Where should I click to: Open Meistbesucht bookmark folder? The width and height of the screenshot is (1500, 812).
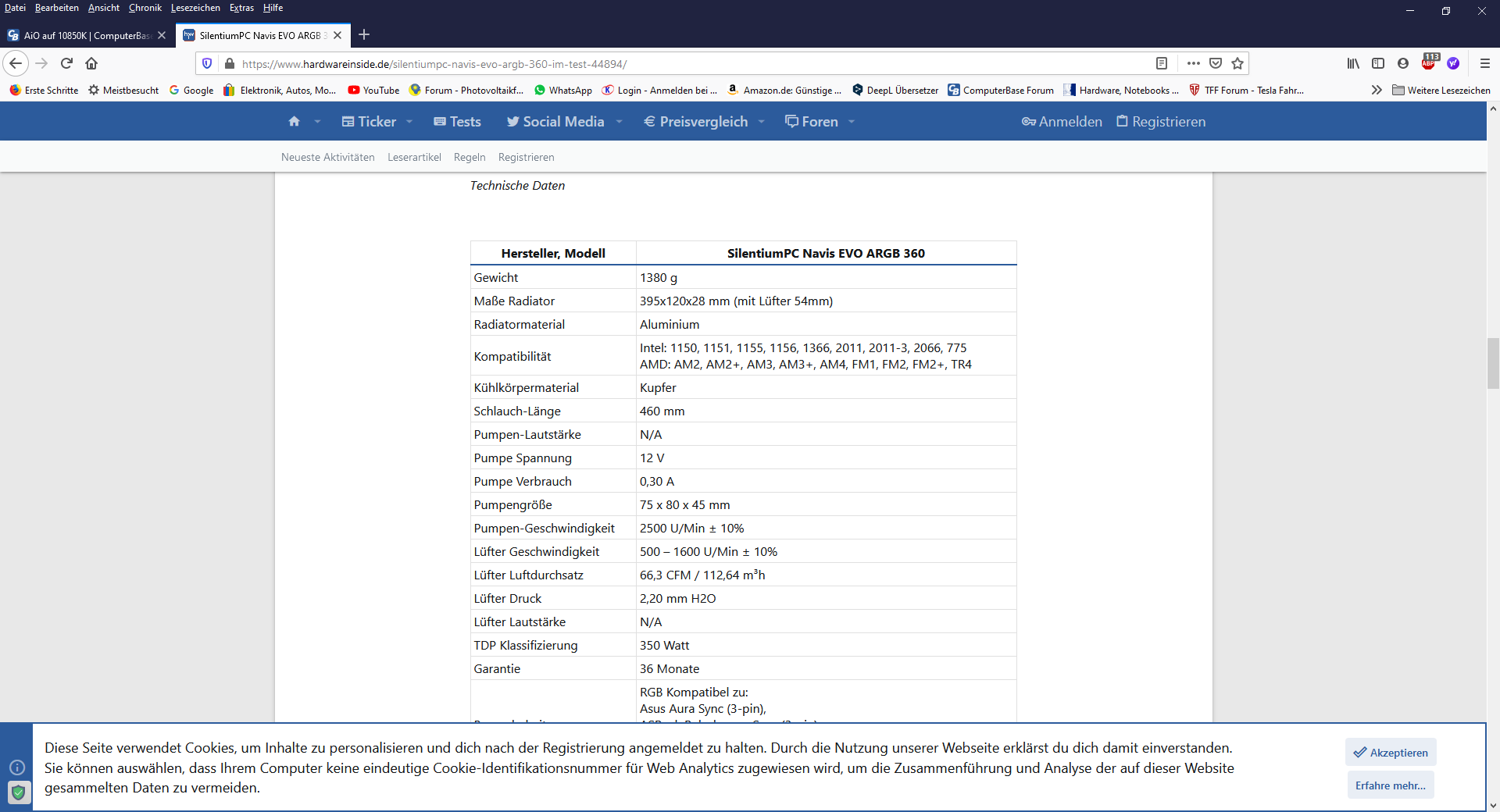(x=123, y=90)
